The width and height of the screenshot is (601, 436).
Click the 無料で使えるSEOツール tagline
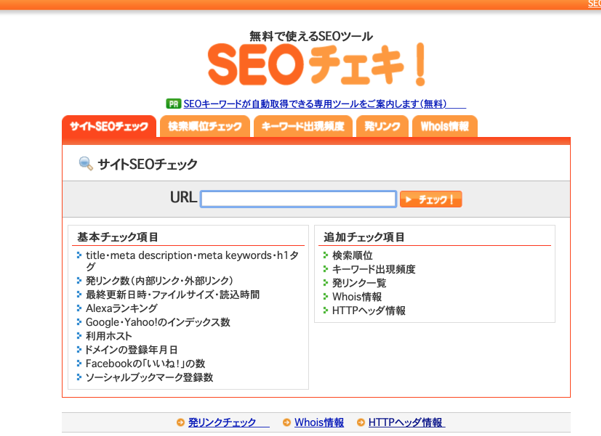(311, 36)
